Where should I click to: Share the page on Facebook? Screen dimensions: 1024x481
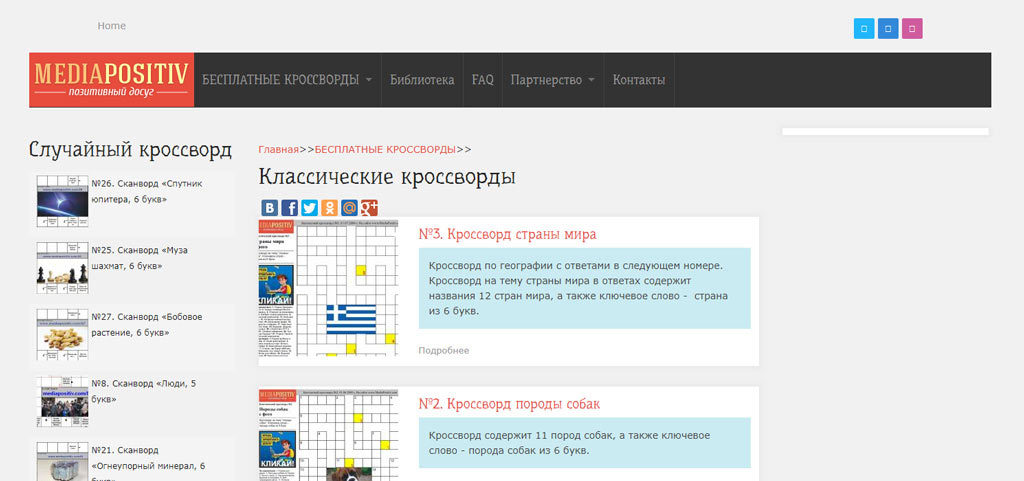(289, 208)
